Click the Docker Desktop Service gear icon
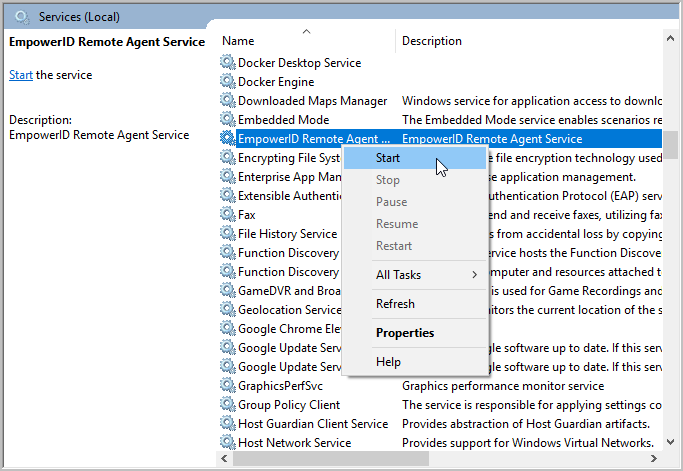 click(x=228, y=63)
